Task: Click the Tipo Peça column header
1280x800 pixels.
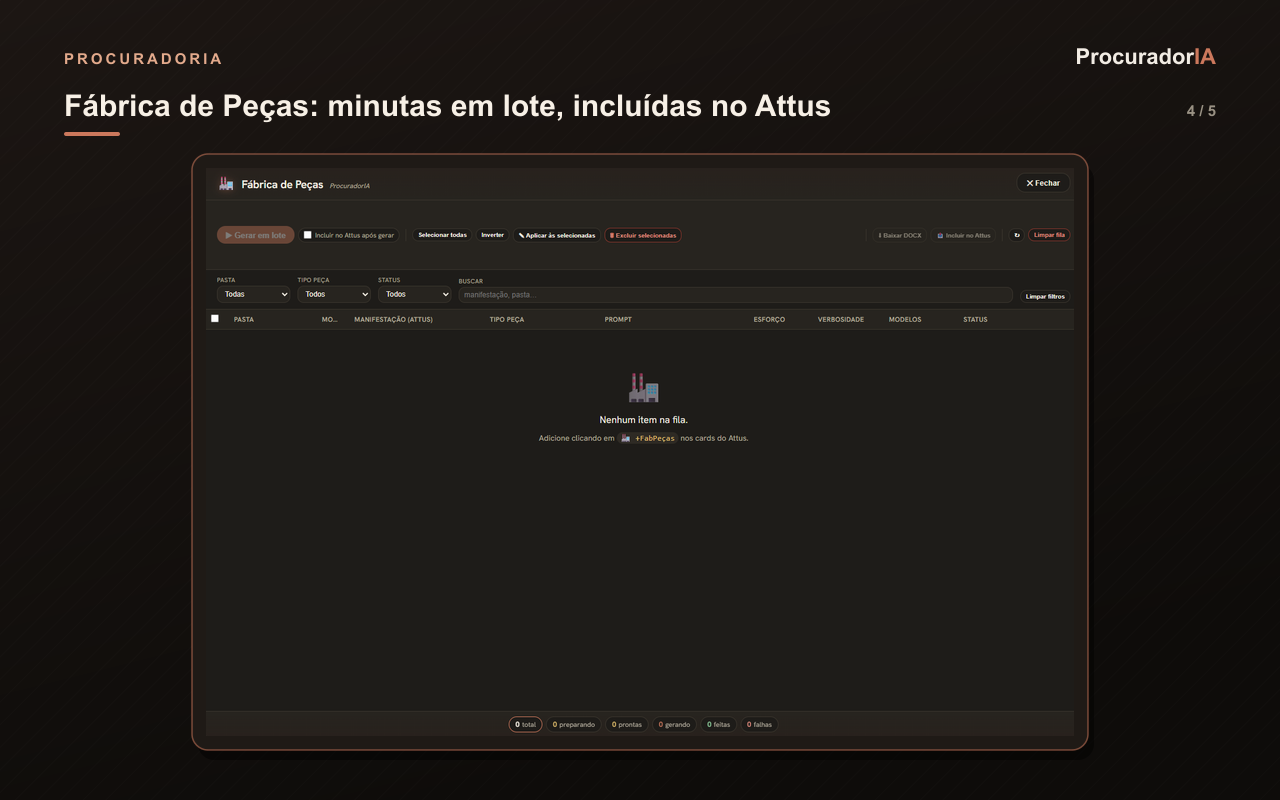Action: click(507, 320)
